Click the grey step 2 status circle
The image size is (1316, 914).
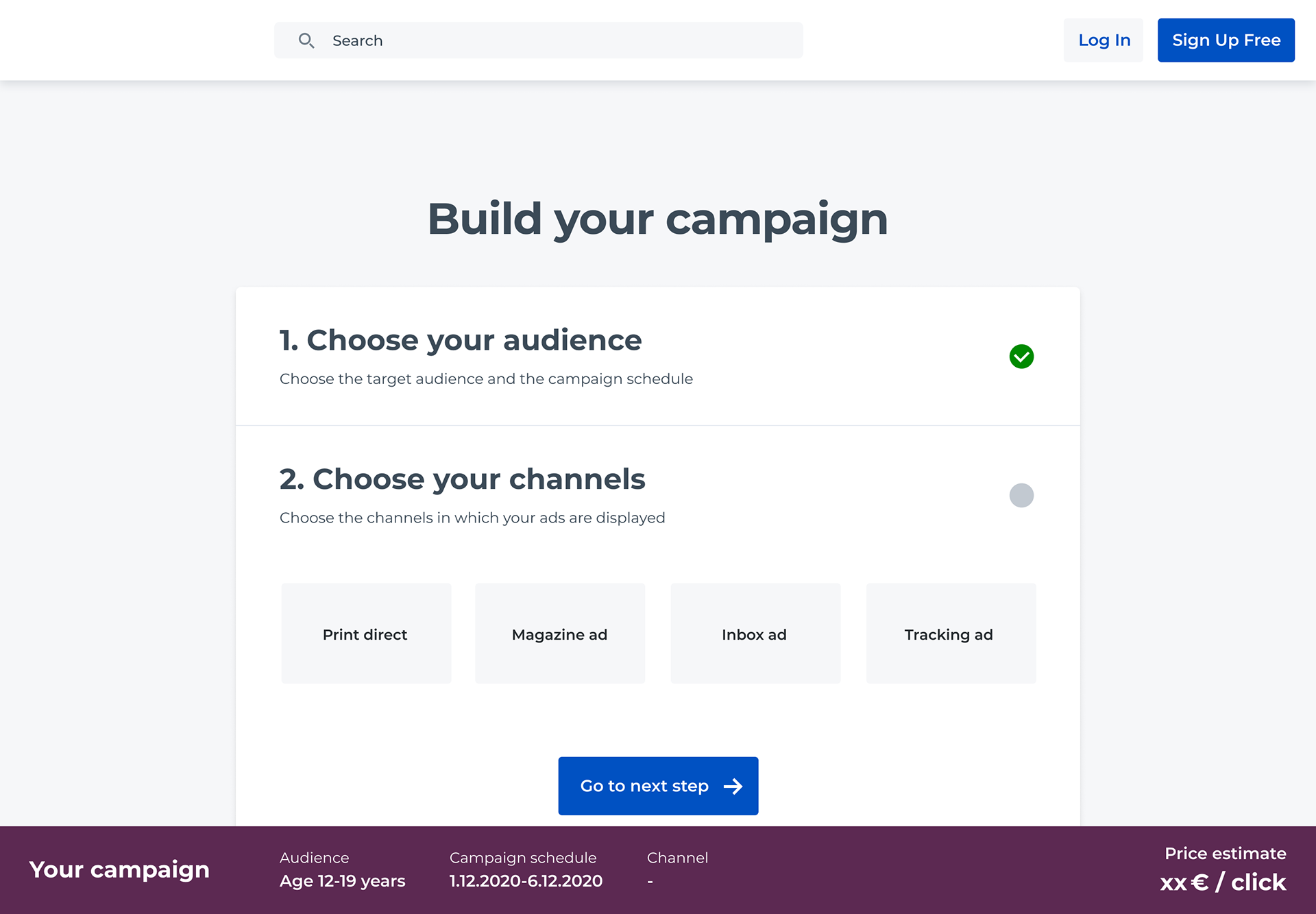tap(1021, 495)
